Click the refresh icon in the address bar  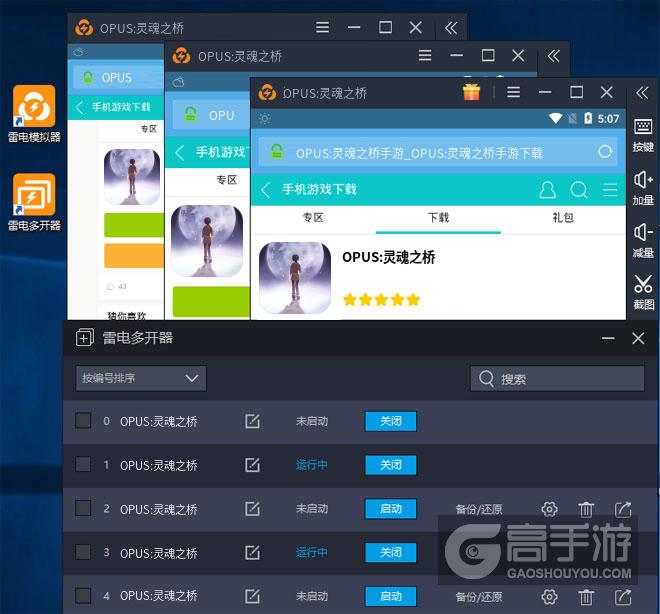(605, 152)
